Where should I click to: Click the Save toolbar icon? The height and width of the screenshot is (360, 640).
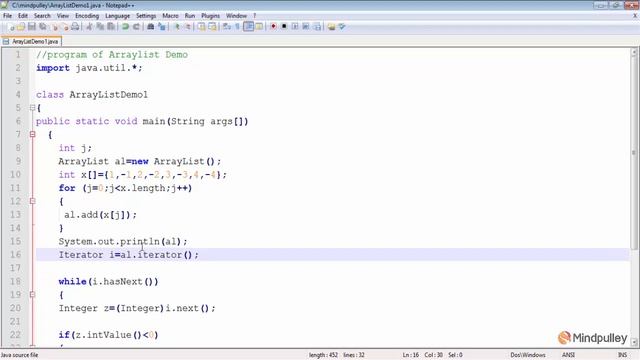pyautogui.click(x=31, y=27)
